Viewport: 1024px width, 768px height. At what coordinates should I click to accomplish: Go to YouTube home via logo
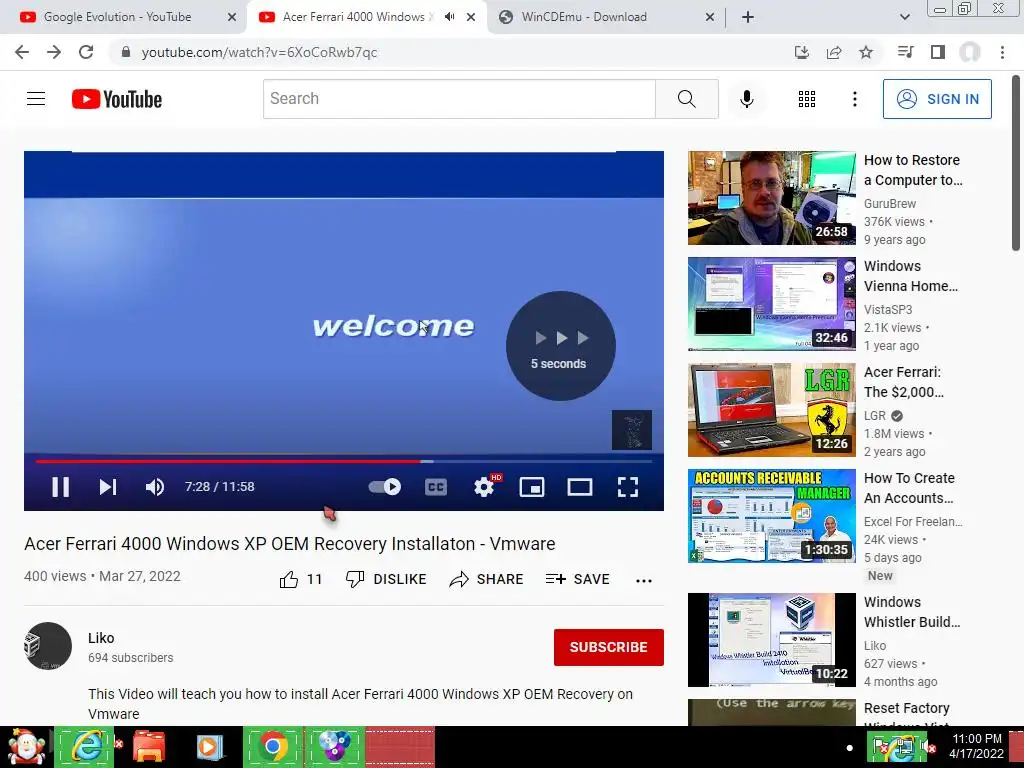coord(117,99)
